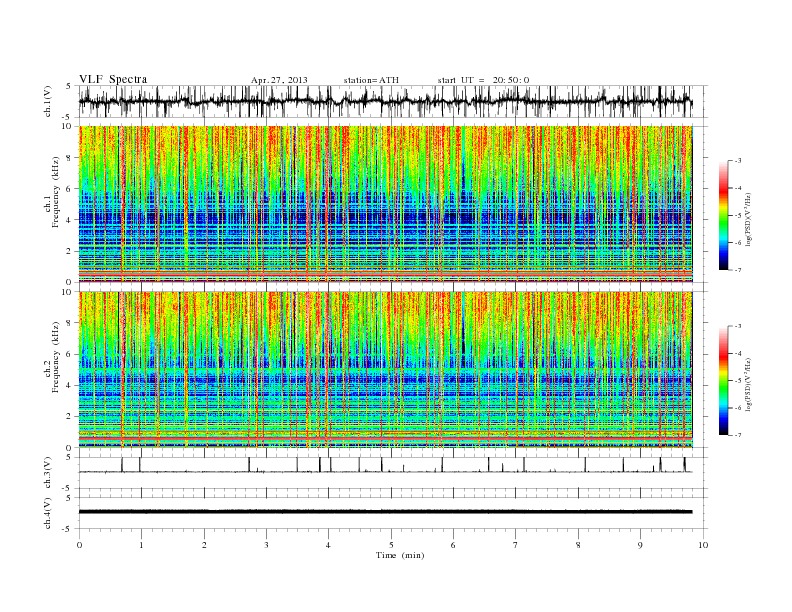Click the time axis tick label "10"
The height and width of the screenshot is (612, 792).
[703, 545]
